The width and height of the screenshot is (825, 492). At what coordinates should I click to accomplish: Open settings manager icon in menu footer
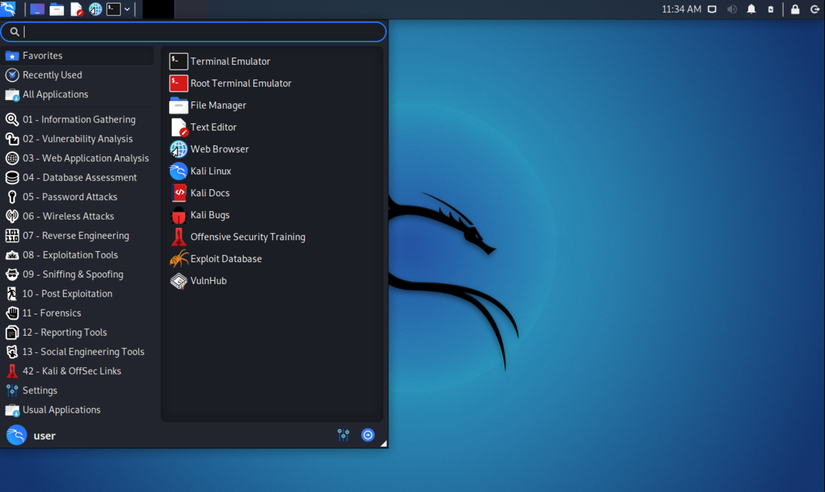point(344,435)
